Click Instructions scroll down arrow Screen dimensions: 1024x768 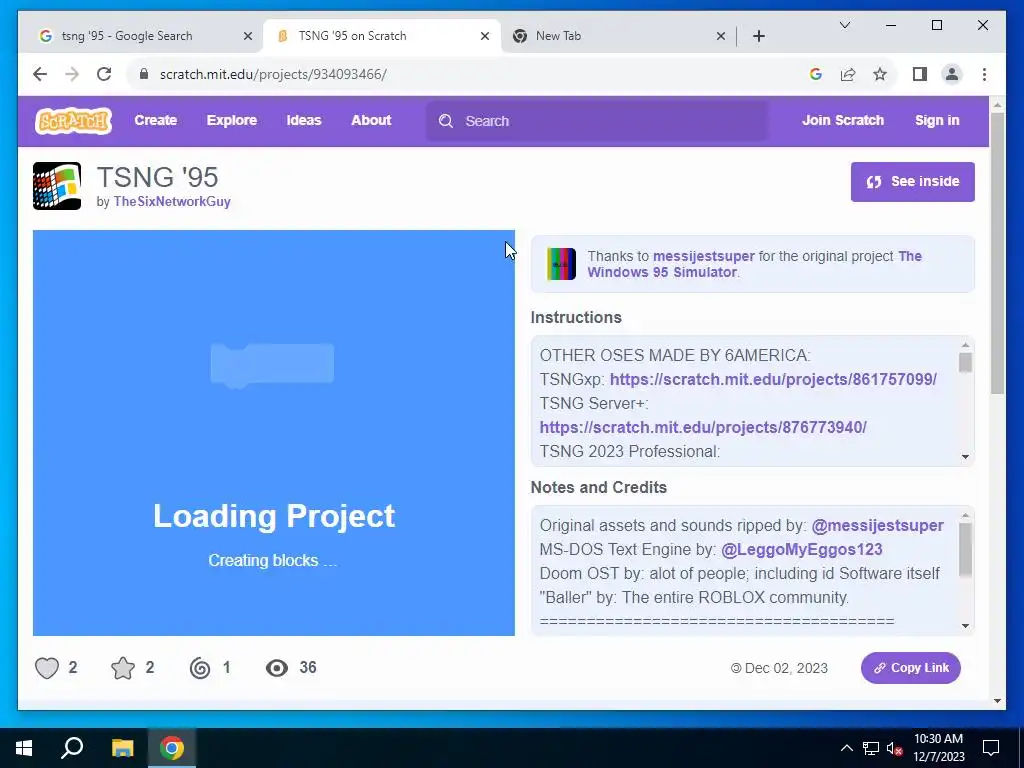pyautogui.click(x=965, y=457)
